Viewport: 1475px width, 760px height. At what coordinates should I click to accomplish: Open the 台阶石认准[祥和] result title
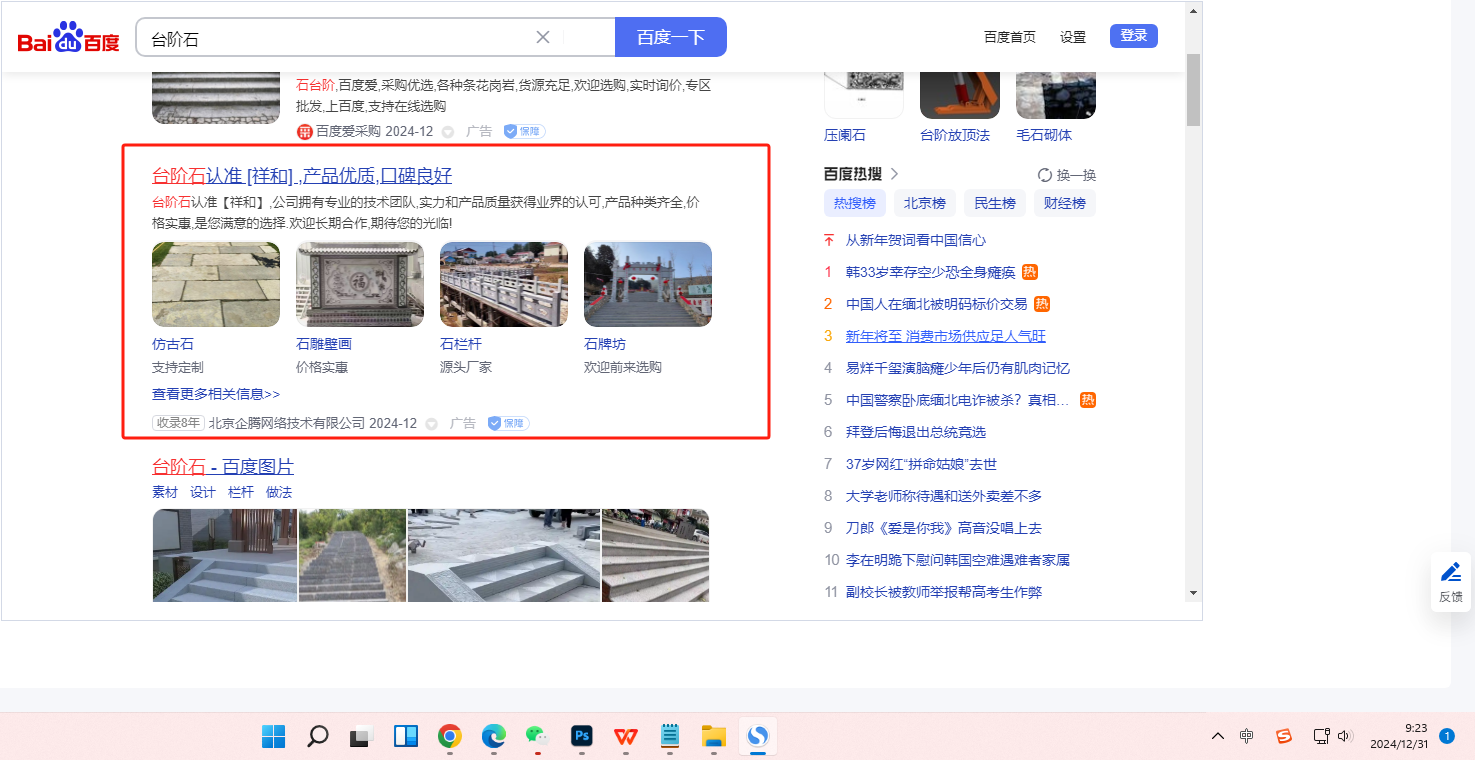pos(302,176)
